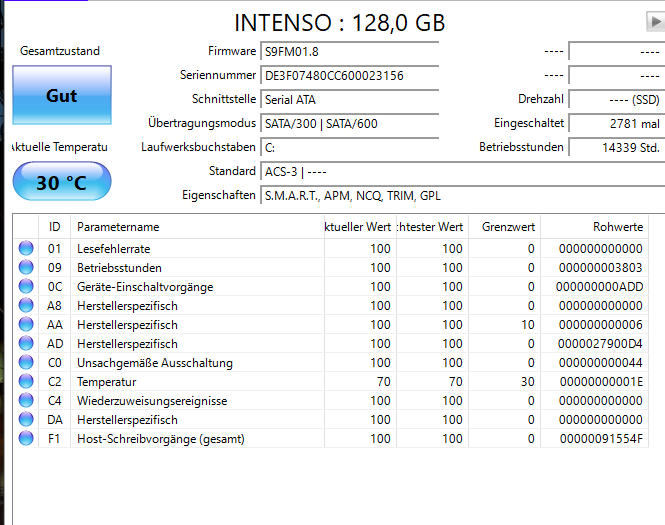Click the 30 °C temperature indicator
This screenshot has height=525, width=665.
point(62,182)
